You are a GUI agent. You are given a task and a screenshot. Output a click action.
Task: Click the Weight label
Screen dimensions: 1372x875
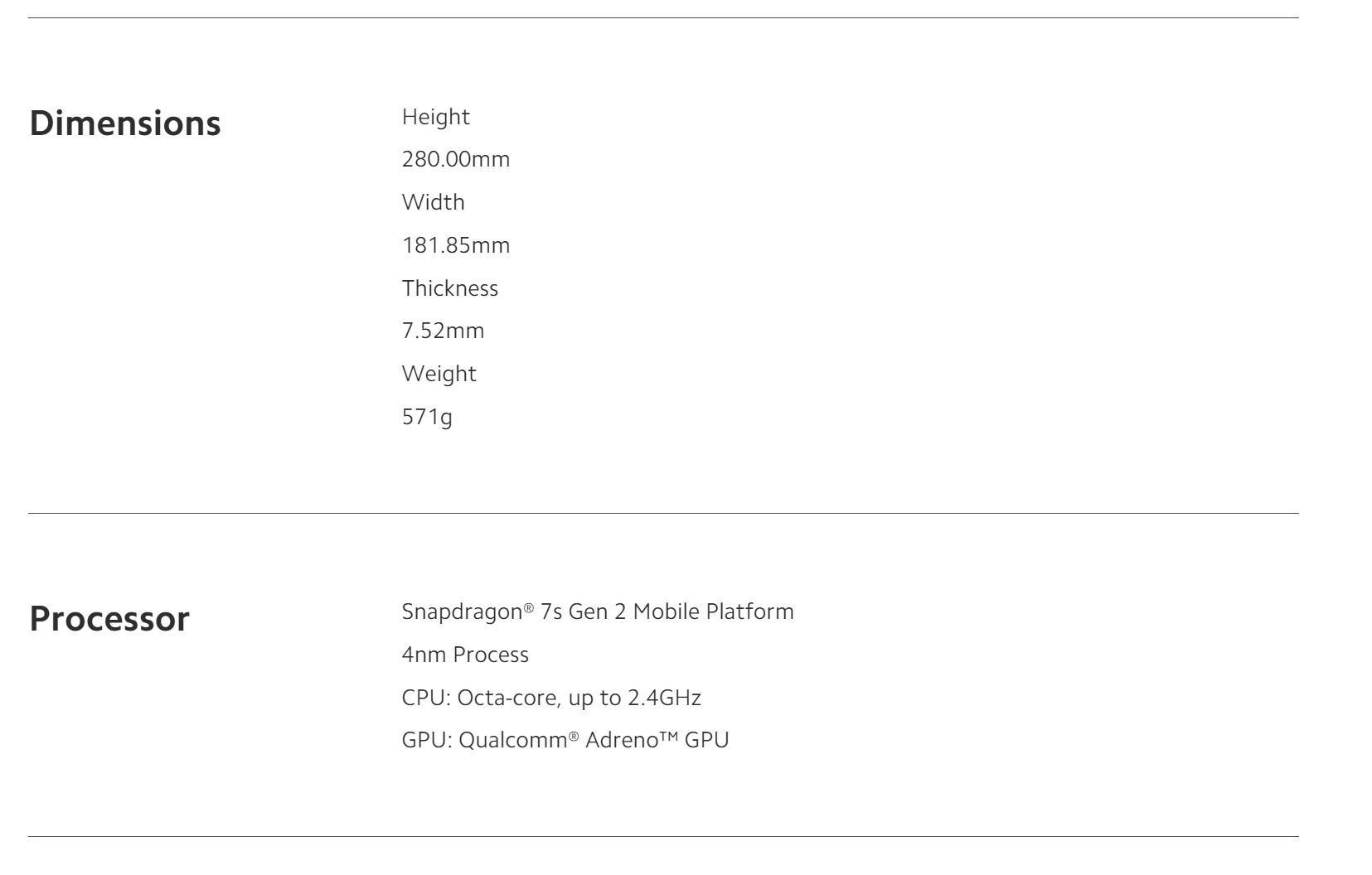click(x=439, y=374)
